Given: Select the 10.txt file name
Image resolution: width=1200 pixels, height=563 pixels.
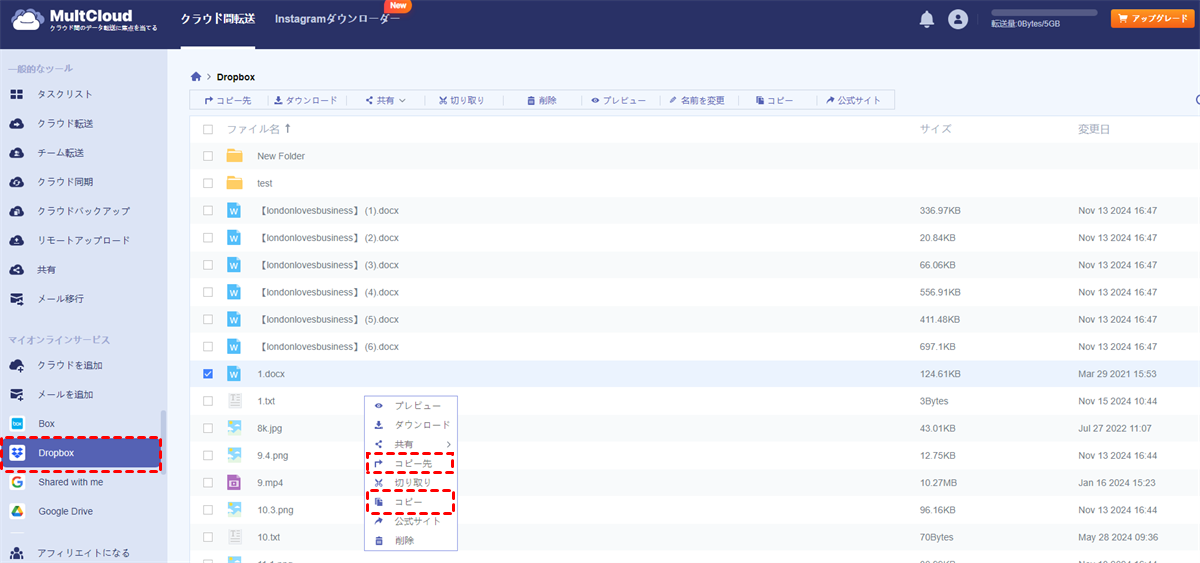Looking at the screenshot, I should point(270,537).
